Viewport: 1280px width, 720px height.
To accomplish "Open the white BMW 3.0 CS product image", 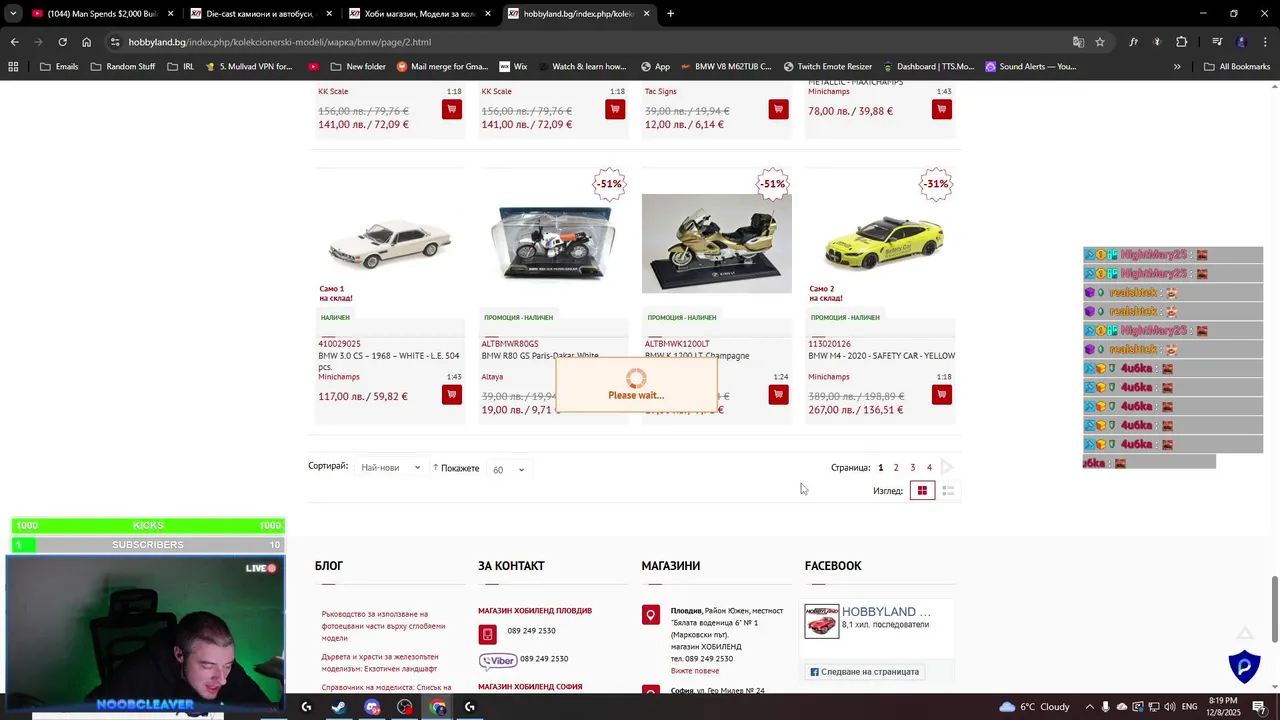I will pos(390,243).
